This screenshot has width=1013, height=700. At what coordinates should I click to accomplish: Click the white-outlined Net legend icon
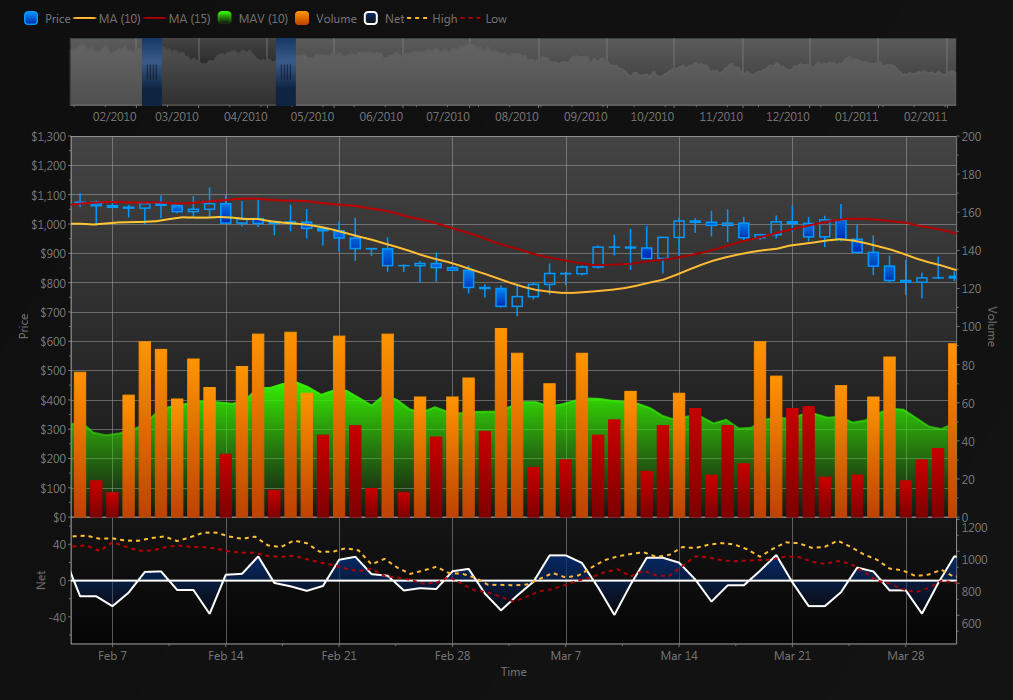point(371,19)
